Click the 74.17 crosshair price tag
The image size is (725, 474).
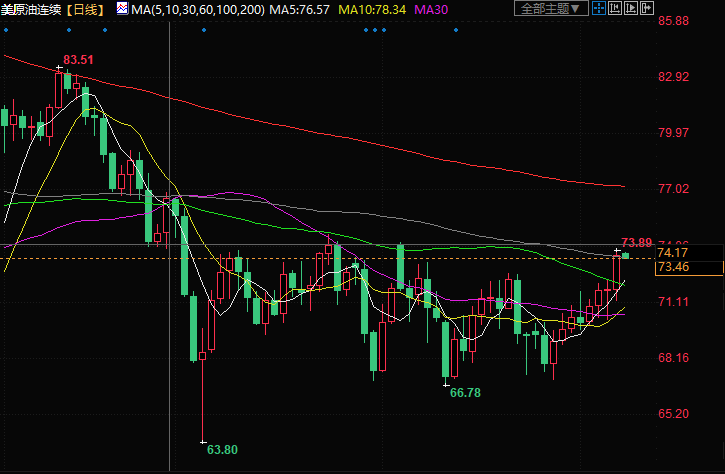pyautogui.click(x=673, y=252)
